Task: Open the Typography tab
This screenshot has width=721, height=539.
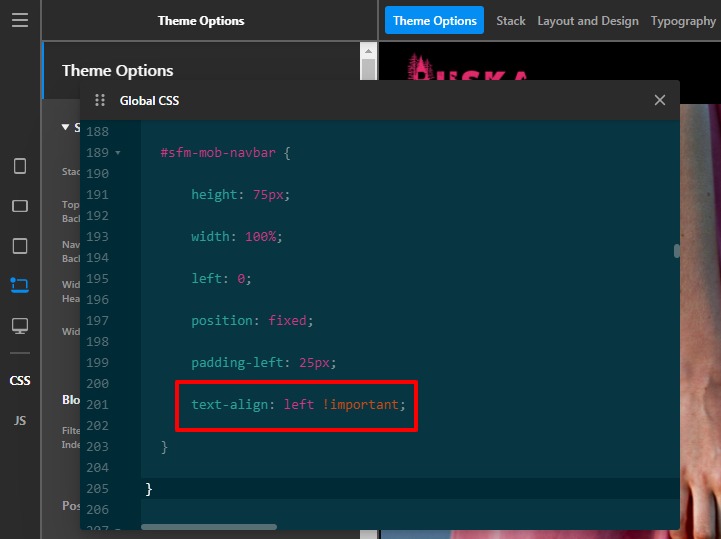Action: click(x=683, y=21)
